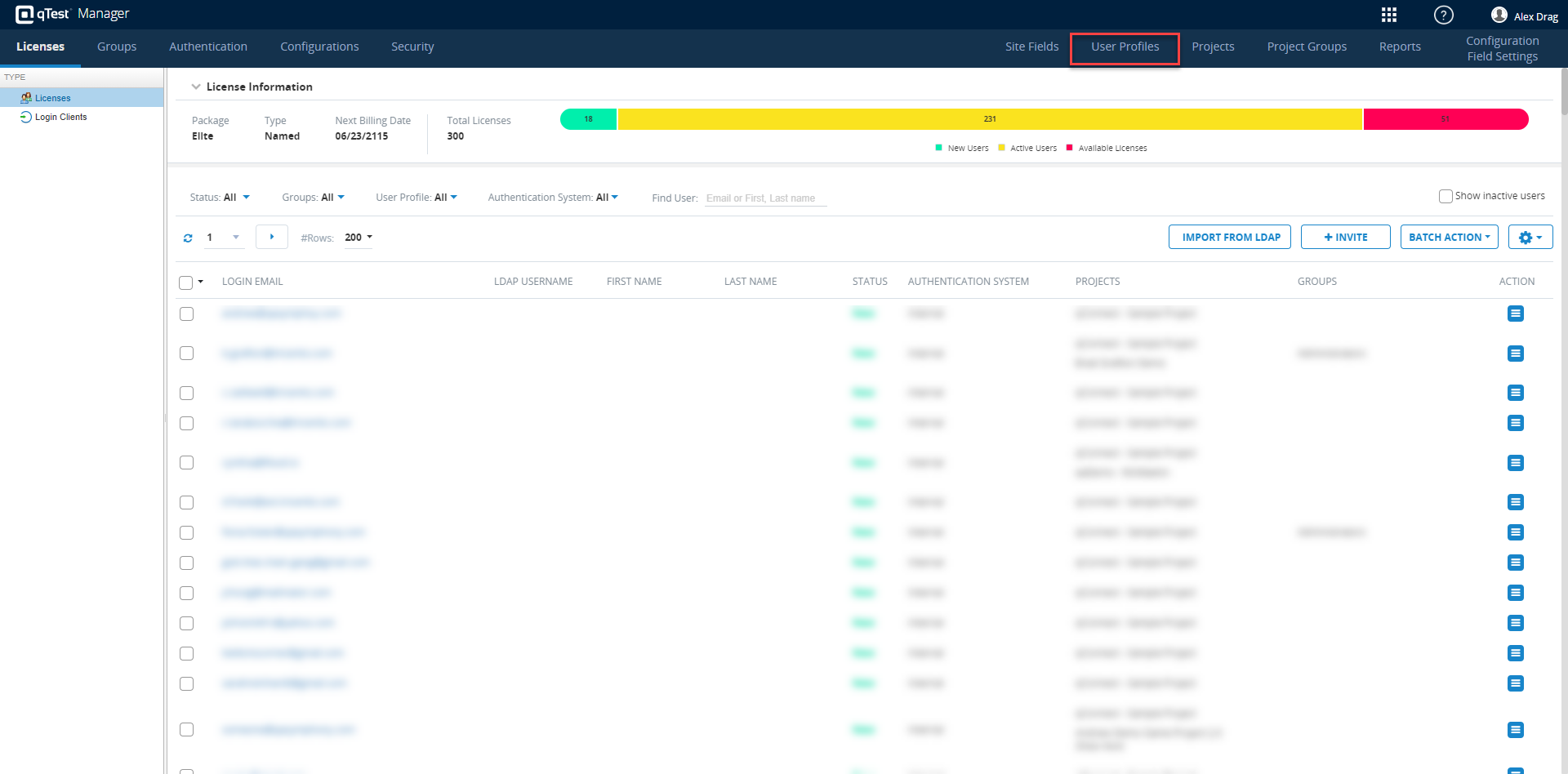Open the gear settings dropdown icon
1568x774 pixels.
[x=1530, y=238]
